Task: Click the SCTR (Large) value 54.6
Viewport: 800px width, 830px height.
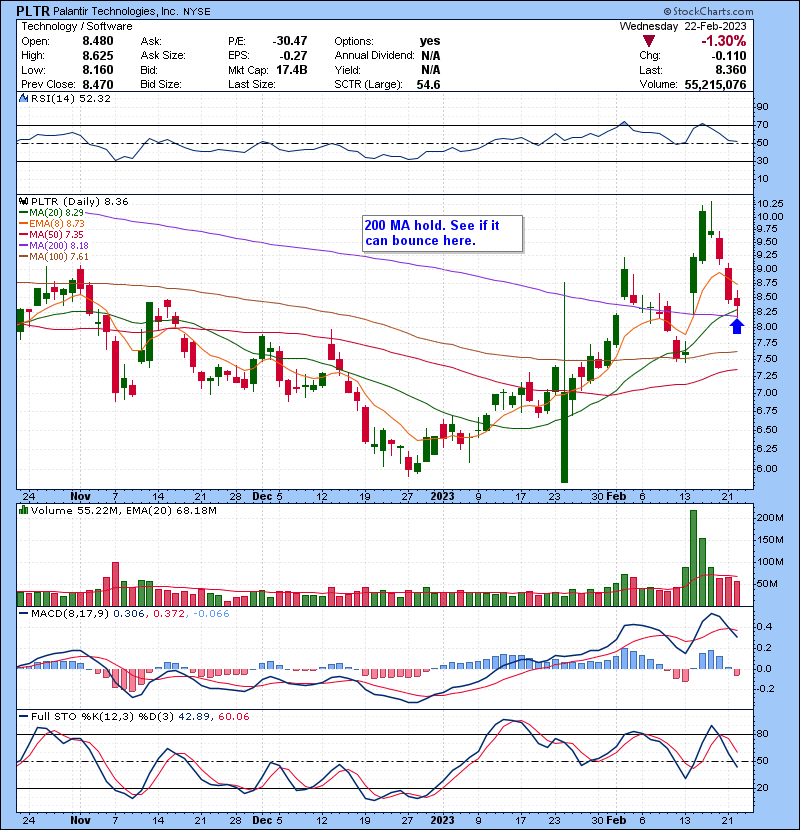Action: [x=428, y=84]
